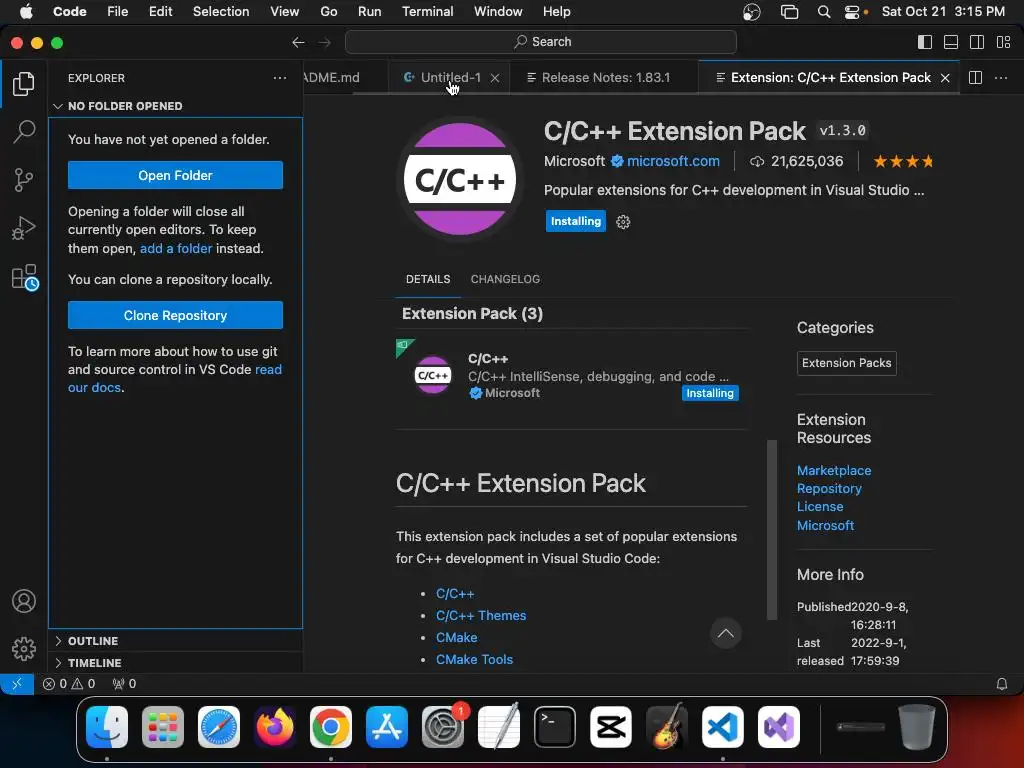Open Explorer views and more actions ellipsis
The height and width of the screenshot is (768, 1024).
click(280, 78)
